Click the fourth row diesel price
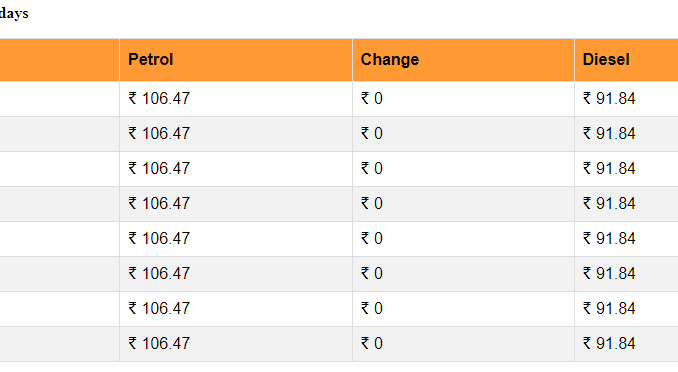 pos(609,204)
